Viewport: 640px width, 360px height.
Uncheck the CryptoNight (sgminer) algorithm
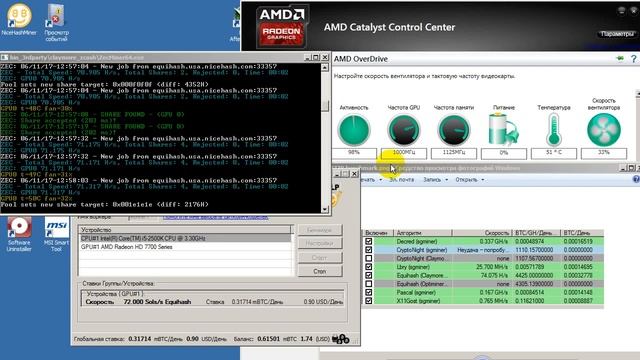pos(369,250)
